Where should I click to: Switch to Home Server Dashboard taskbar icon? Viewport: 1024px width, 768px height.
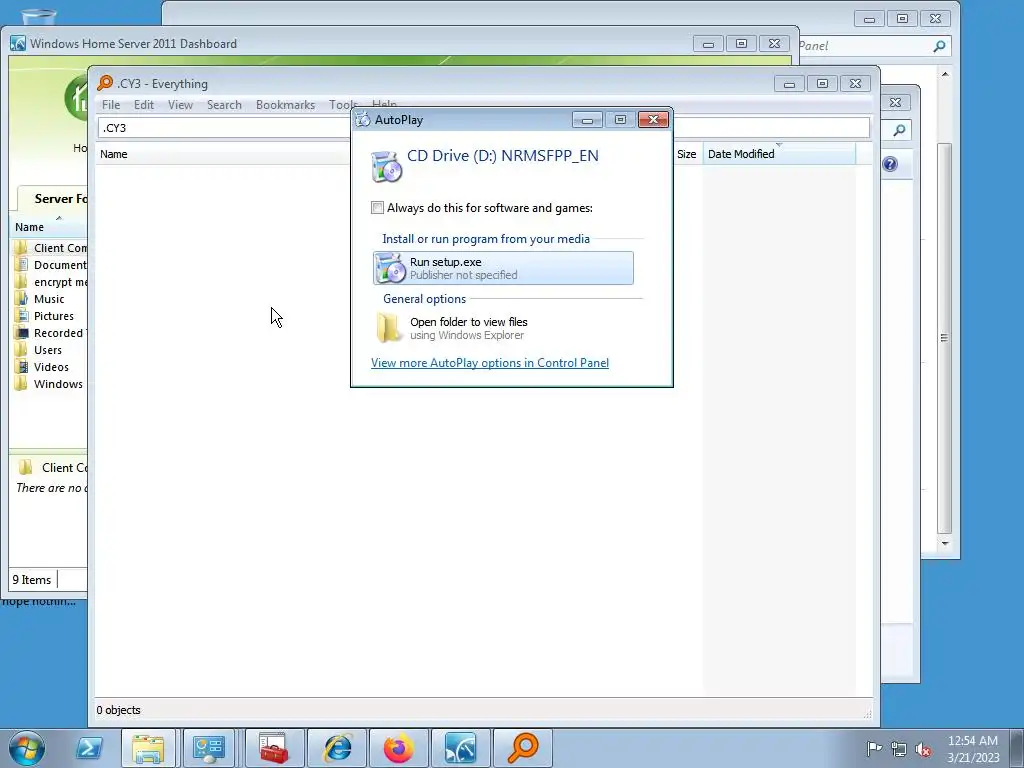(x=461, y=748)
